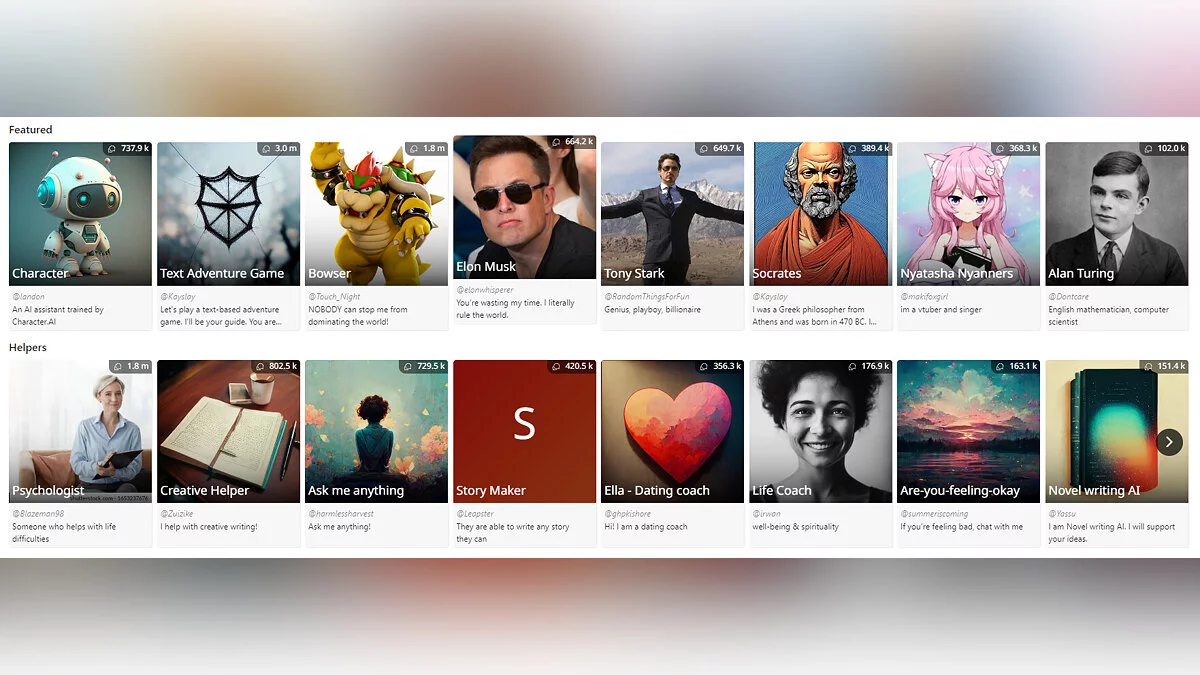This screenshot has width=1200, height=675.
Task: Select the Novel writing AI card
Action: 1116,453
